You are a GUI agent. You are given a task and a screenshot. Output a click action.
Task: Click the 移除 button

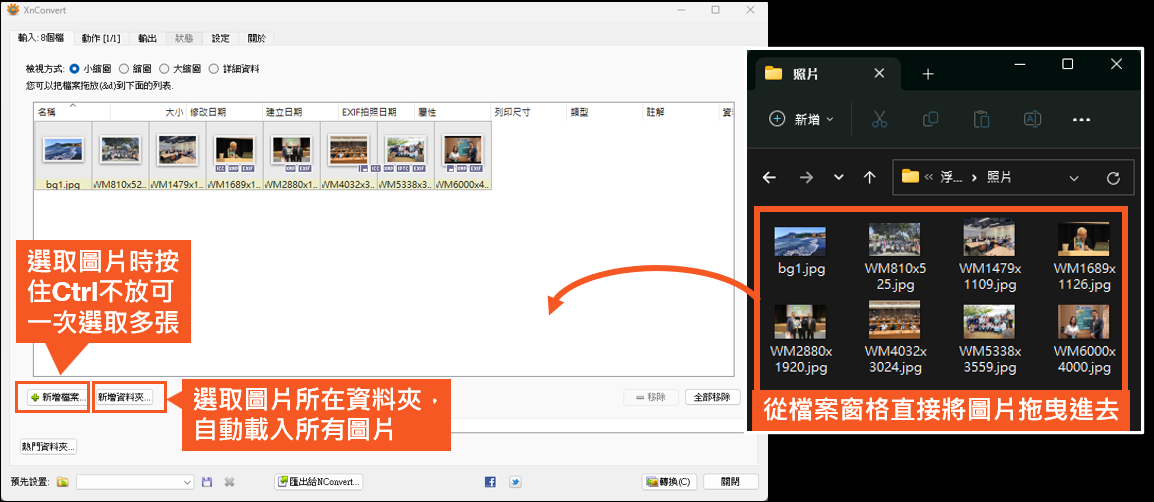pyautogui.click(x=651, y=397)
